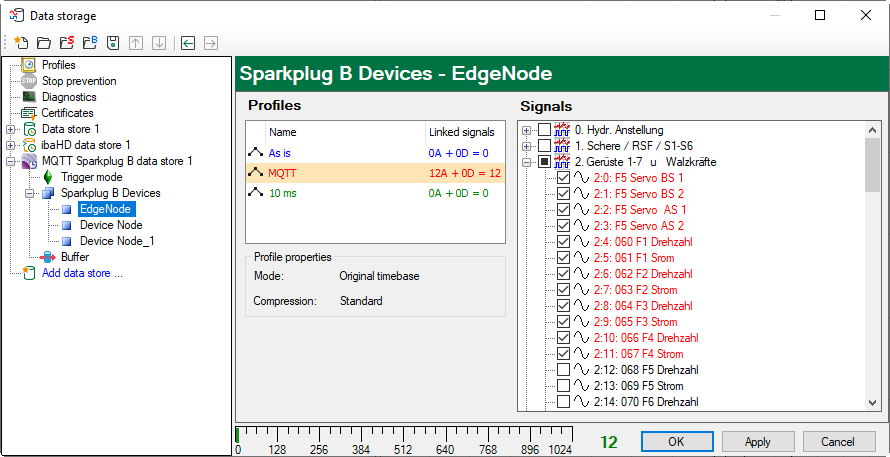This screenshot has width=890, height=457.
Task: Click the Add data store ... link
Action: pyautogui.click(x=82, y=272)
